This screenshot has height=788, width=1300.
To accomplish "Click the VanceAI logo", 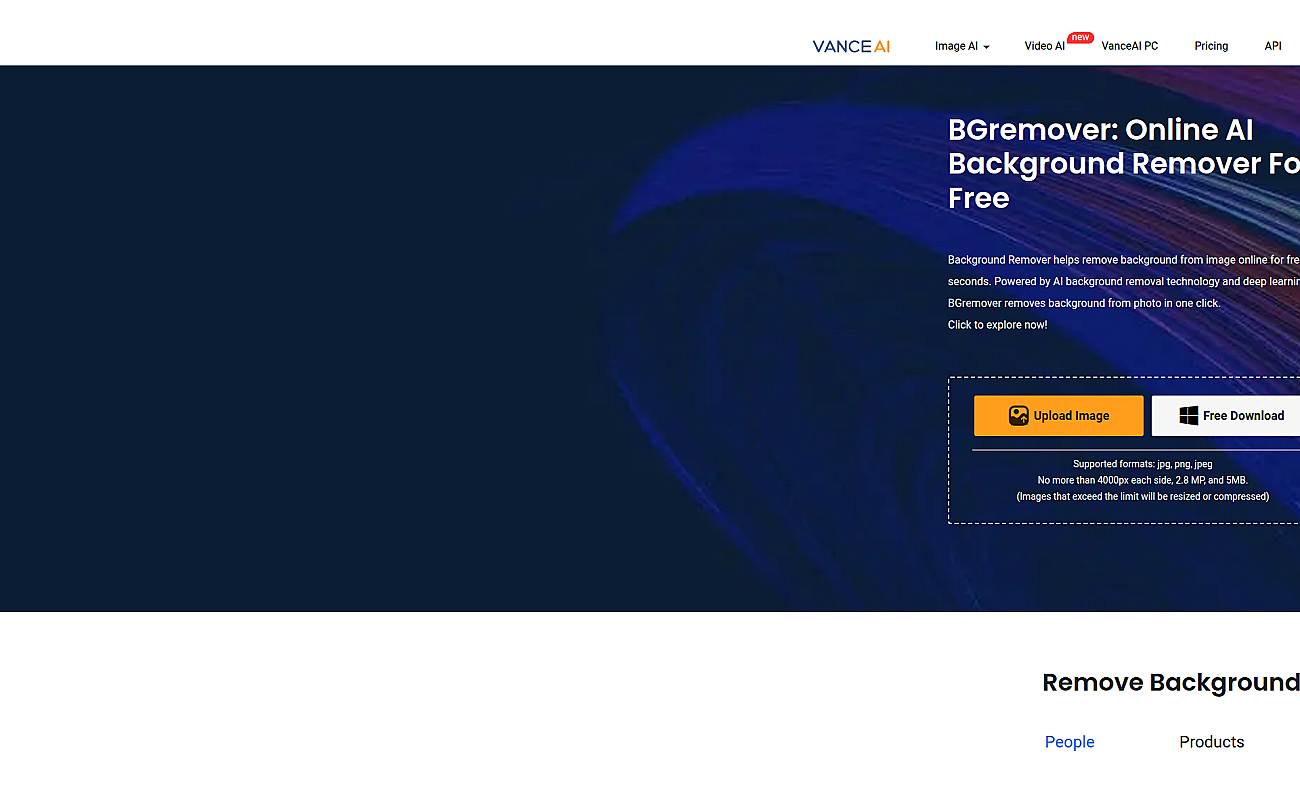I will click(851, 46).
